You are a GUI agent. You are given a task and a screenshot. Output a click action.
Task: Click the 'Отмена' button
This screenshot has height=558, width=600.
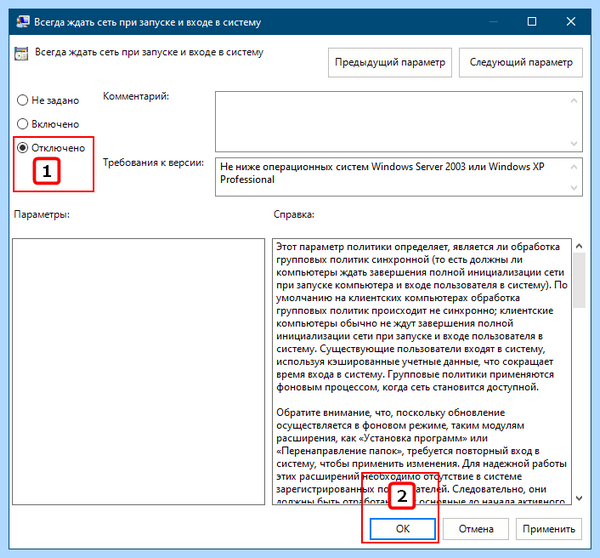coord(476,529)
